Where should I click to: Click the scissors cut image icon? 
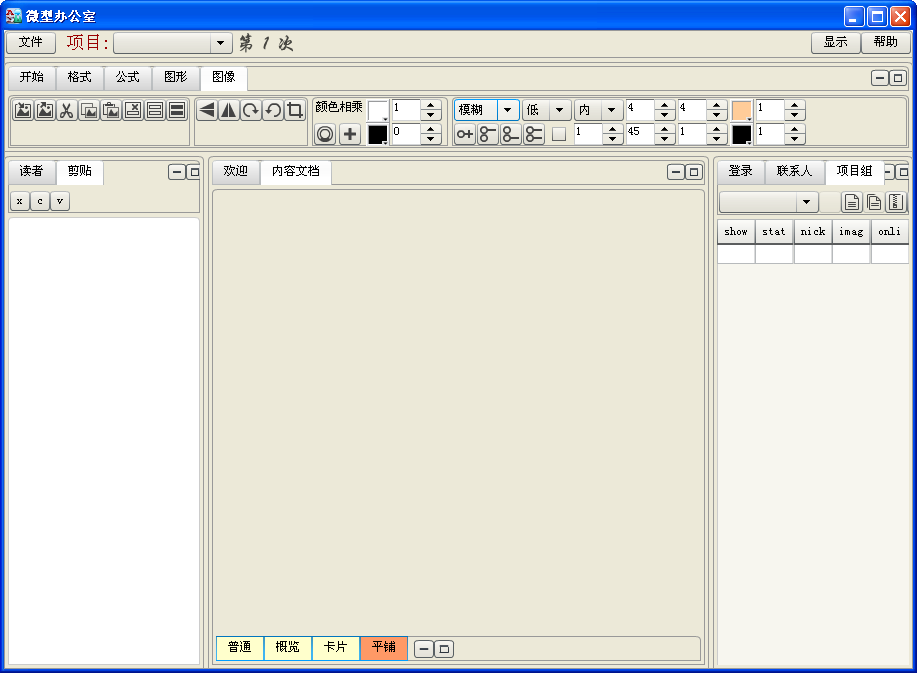pyautogui.click(x=67, y=110)
